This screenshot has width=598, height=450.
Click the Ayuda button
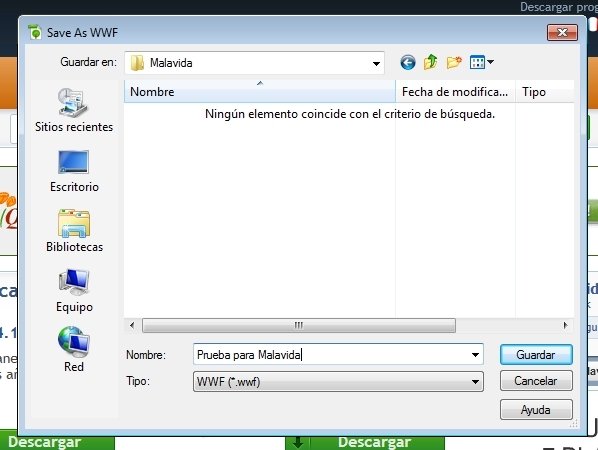536,410
